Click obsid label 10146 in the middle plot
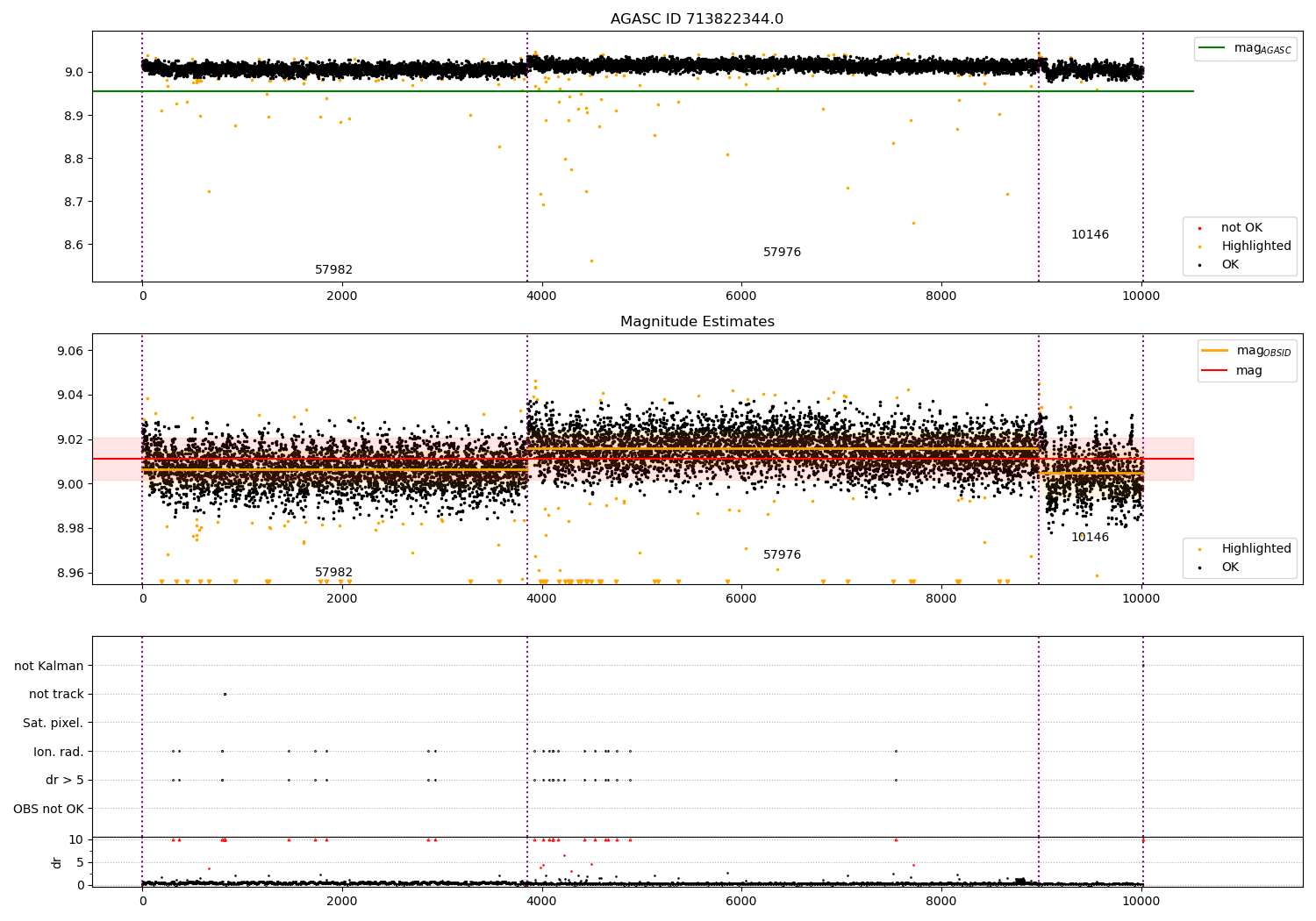This screenshot has width=1316, height=921. pos(1090,538)
